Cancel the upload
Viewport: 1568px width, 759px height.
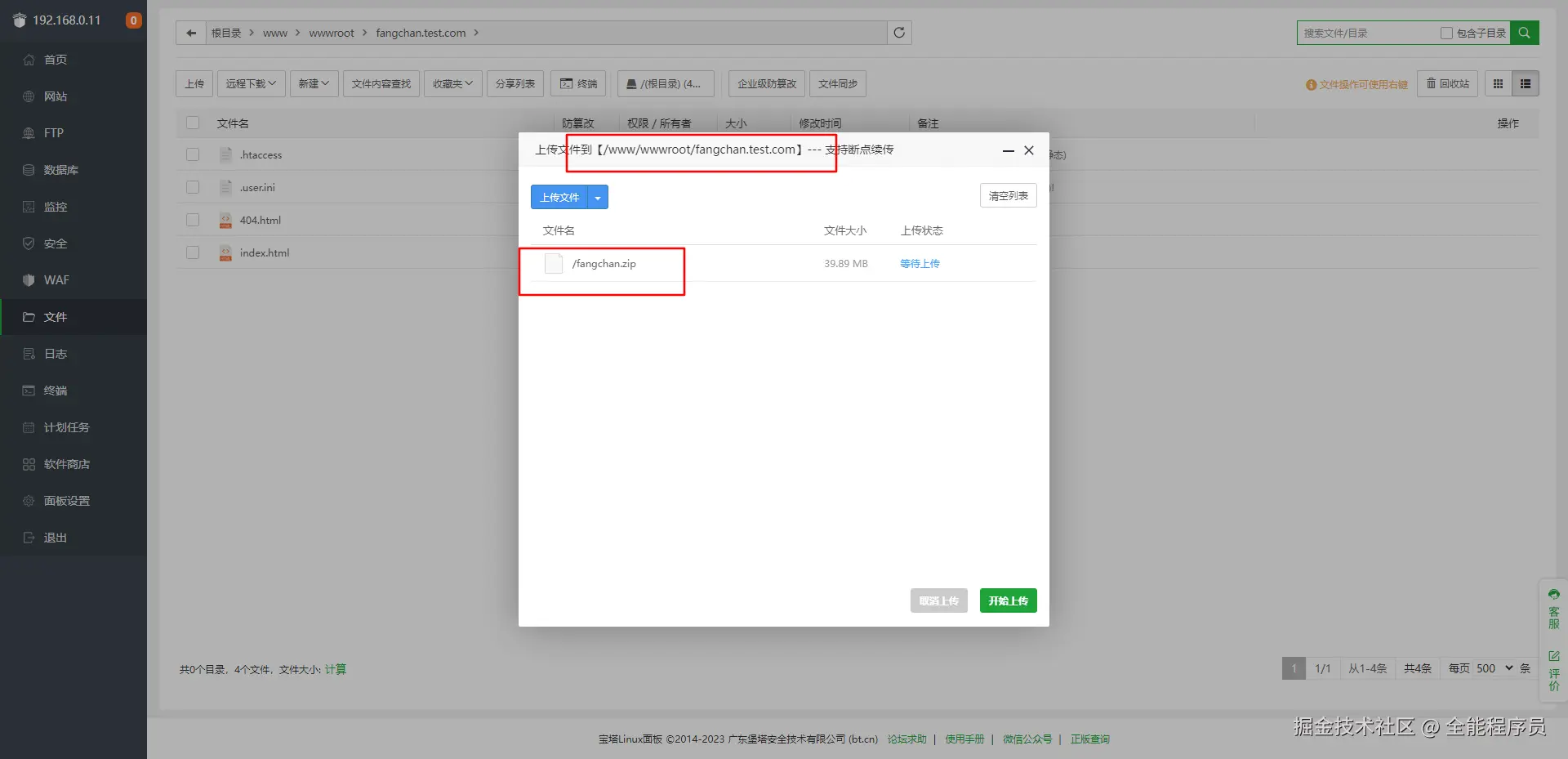click(939, 601)
